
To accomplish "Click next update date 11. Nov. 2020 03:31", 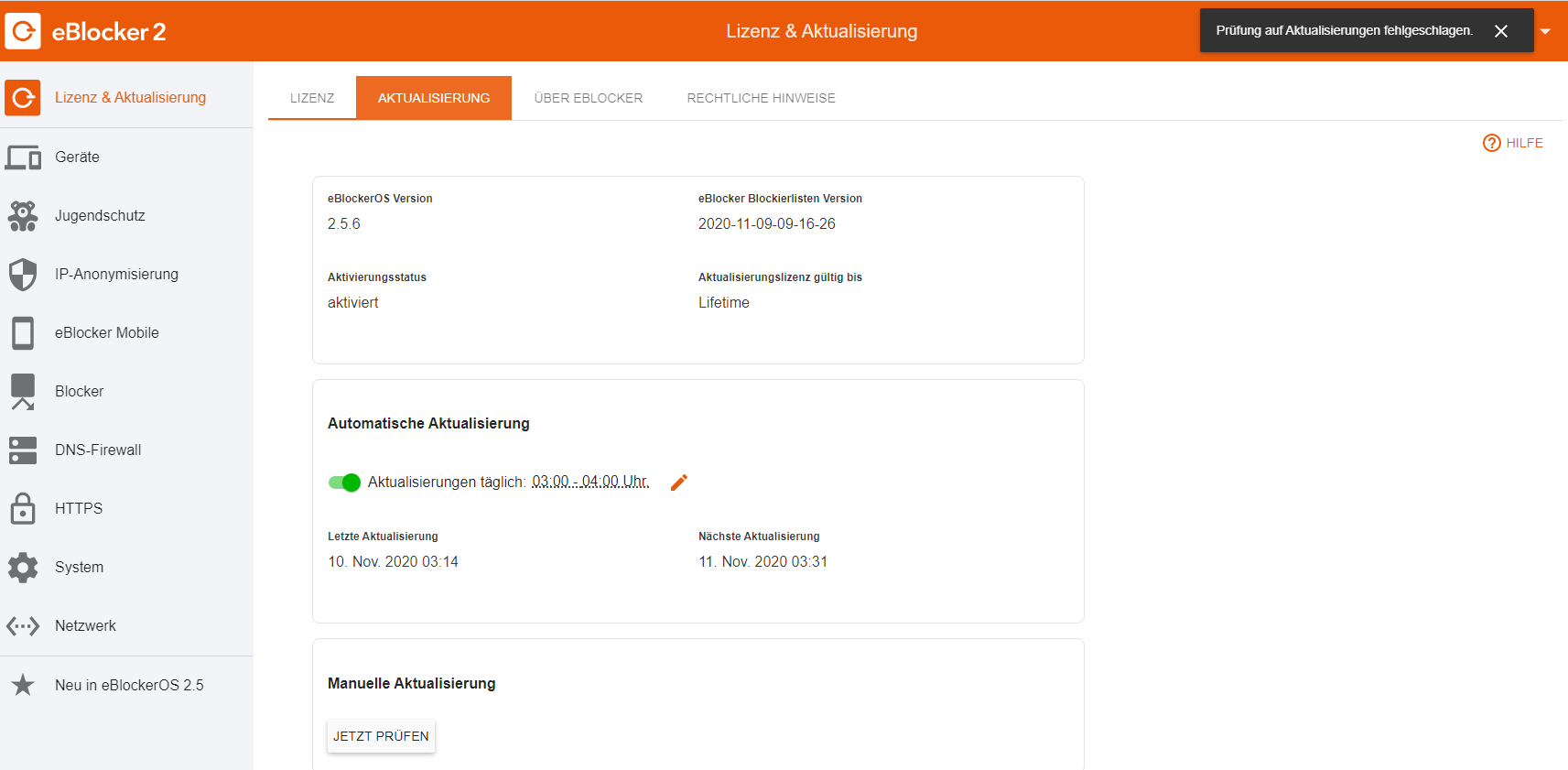I will tap(763, 562).
